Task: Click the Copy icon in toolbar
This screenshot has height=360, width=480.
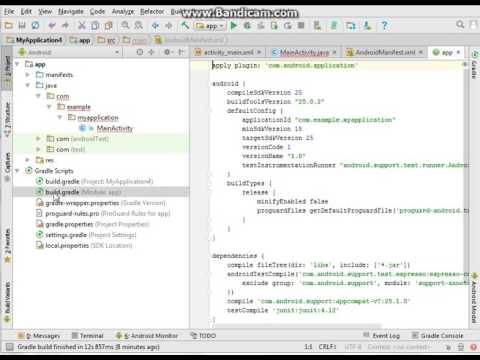Action: click(x=95, y=25)
